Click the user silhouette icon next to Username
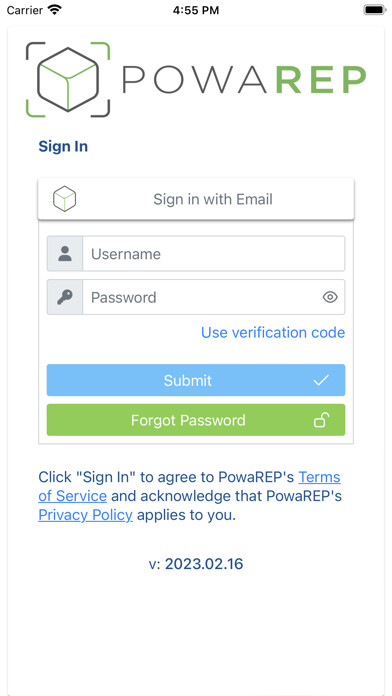392x696 pixels. (x=65, y=253)
